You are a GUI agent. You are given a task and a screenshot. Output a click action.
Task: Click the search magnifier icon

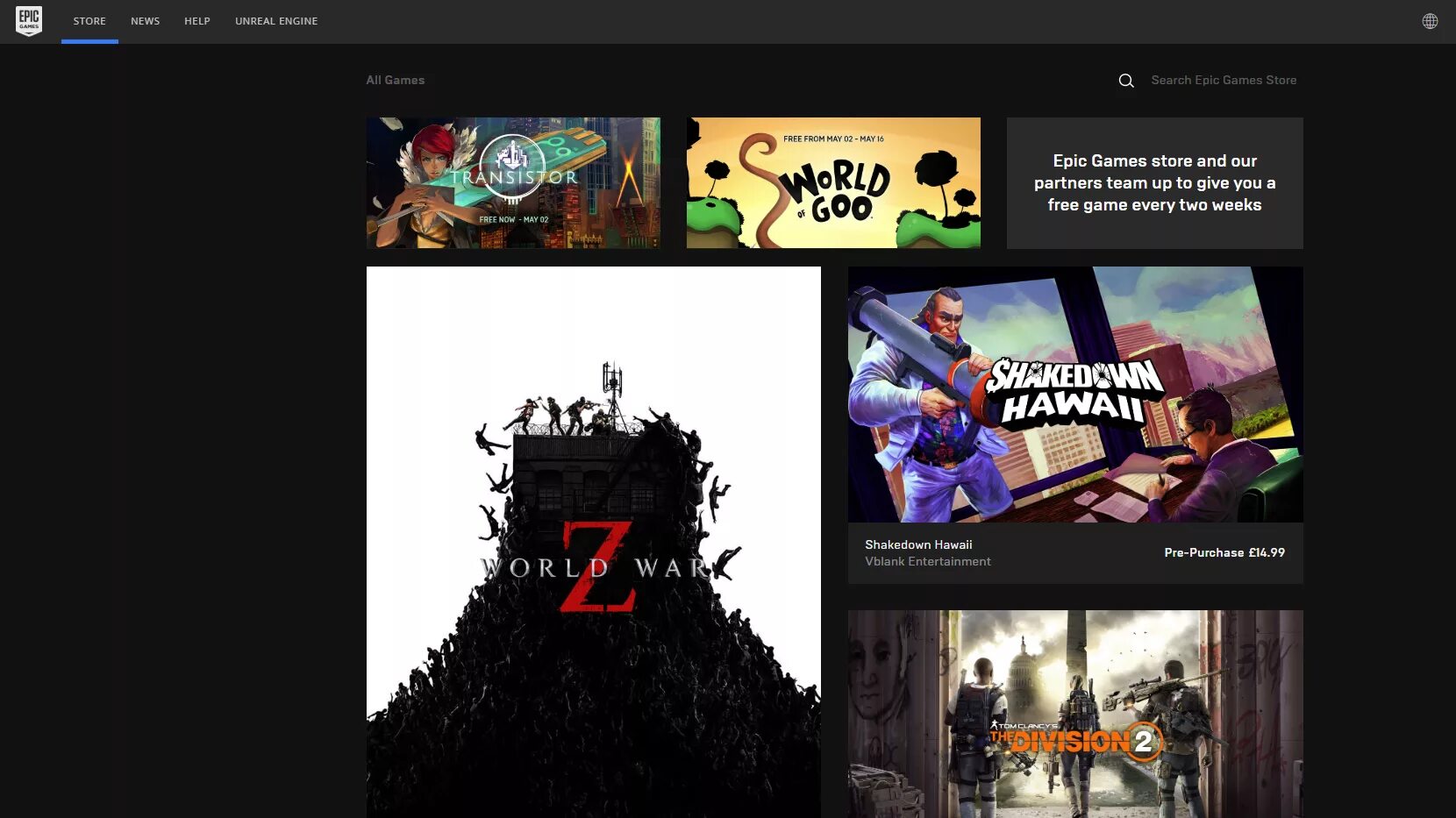click(x=1126, y=81)
